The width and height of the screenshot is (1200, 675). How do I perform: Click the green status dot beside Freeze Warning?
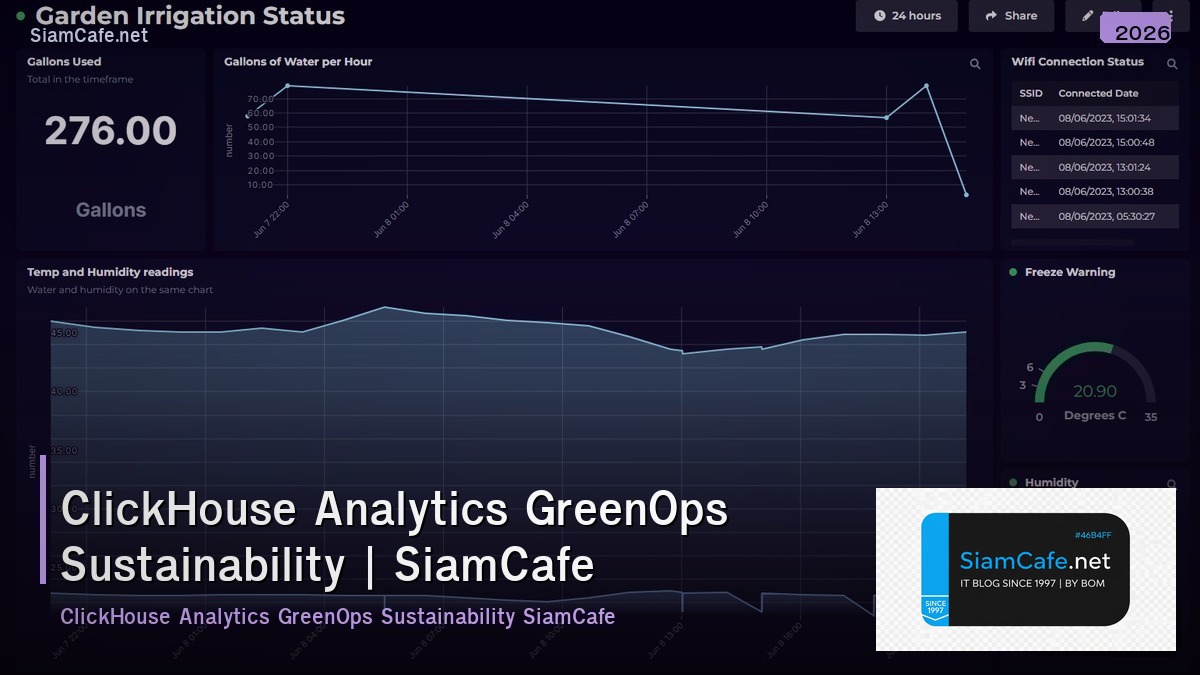1014,272
